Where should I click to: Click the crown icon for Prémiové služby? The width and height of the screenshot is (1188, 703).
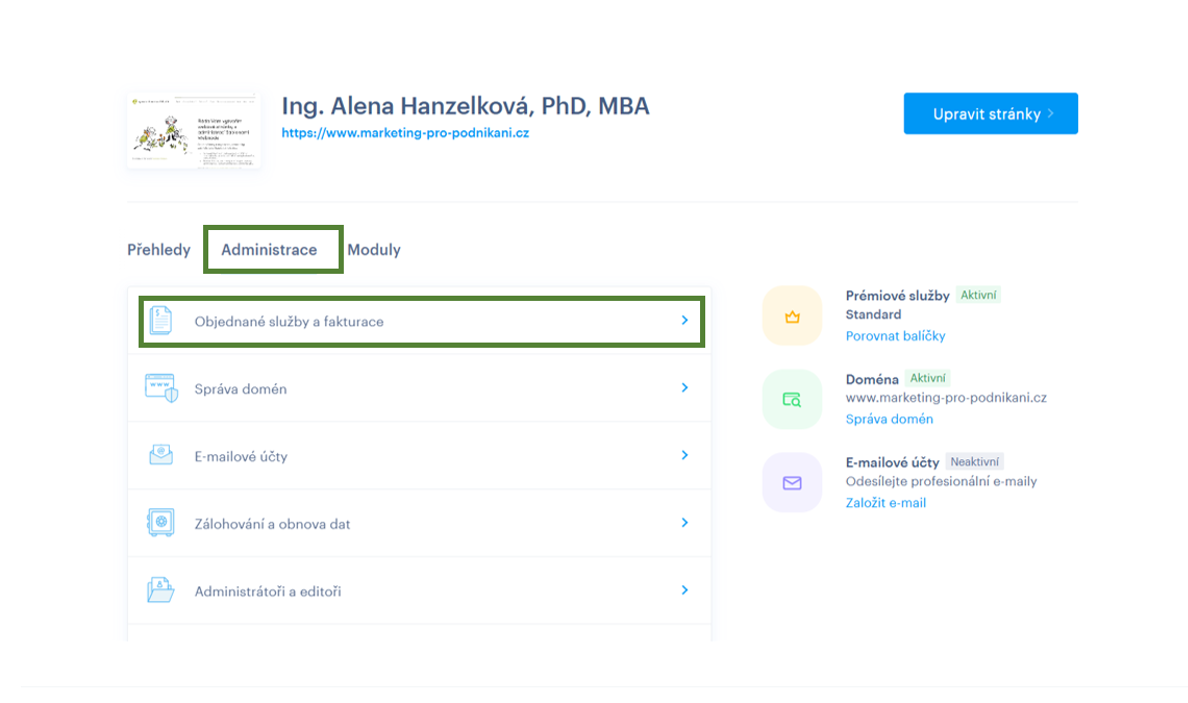(792, 317)
